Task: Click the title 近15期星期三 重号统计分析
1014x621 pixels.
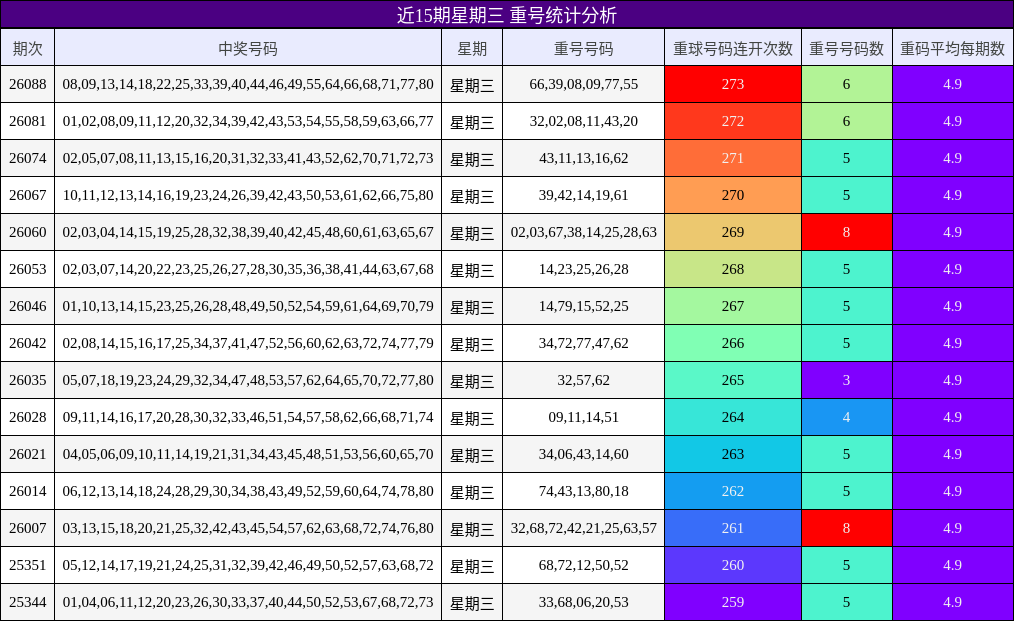Action: [507, 14]
